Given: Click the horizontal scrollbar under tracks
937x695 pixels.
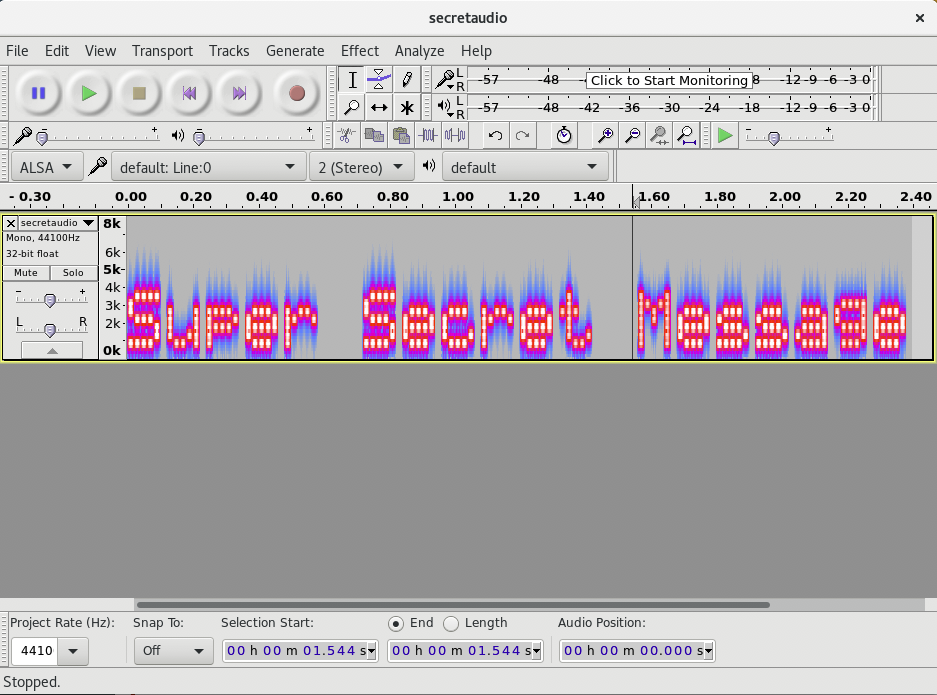Looking at the screenshot, I should [453, 605].
